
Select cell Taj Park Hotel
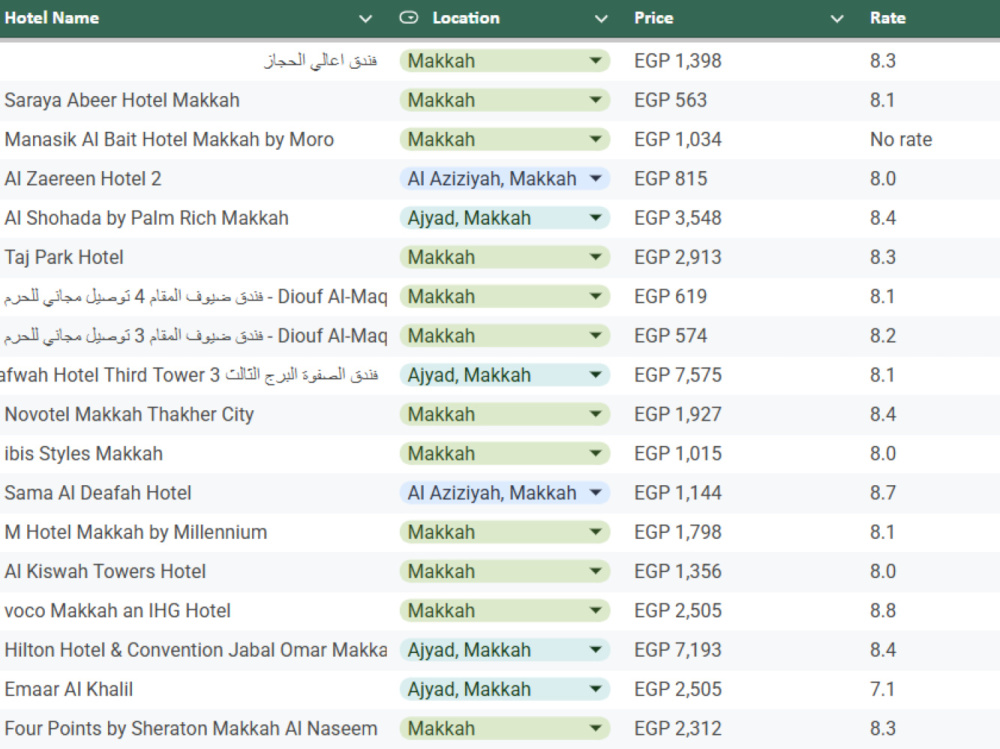[x=64, y=257]
